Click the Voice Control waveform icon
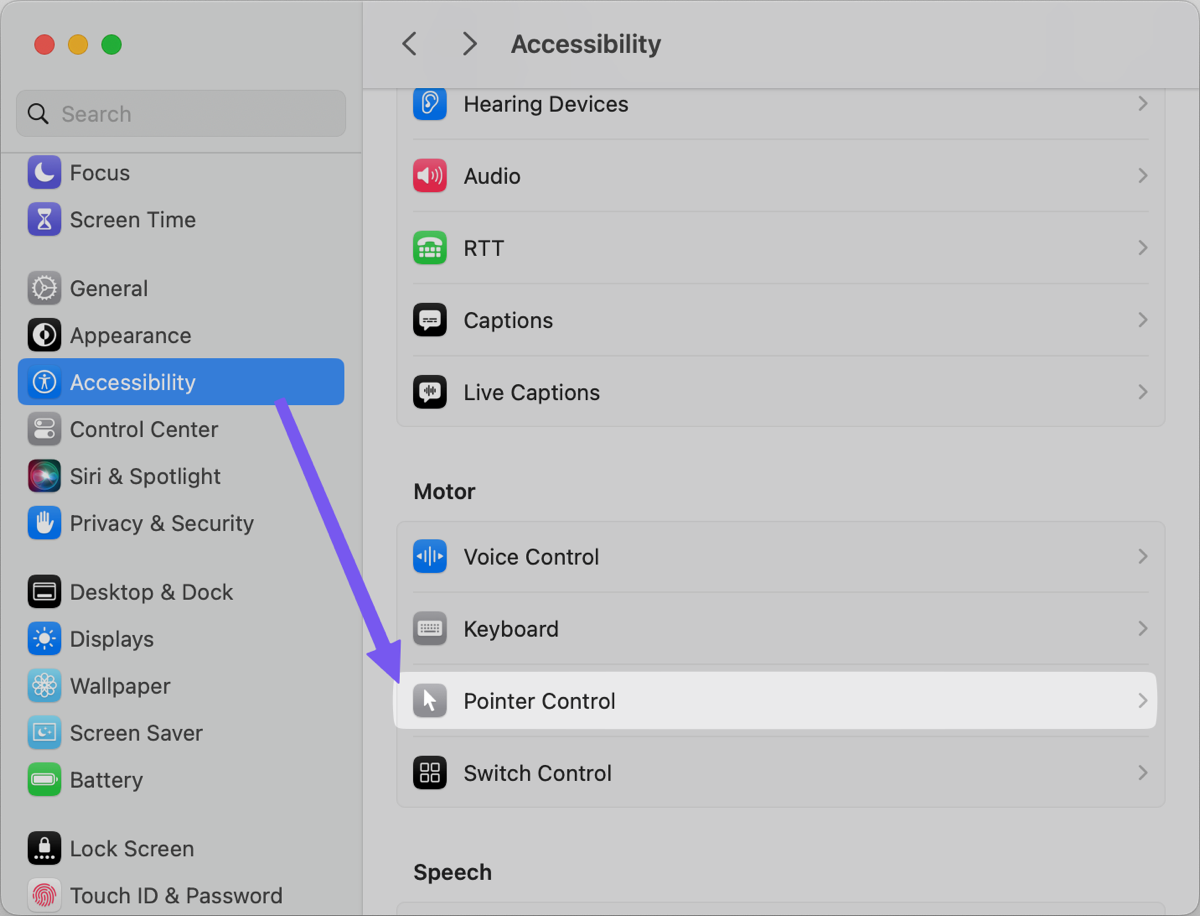This screenshot has width=1200, height=916. [x=430, y=557]
